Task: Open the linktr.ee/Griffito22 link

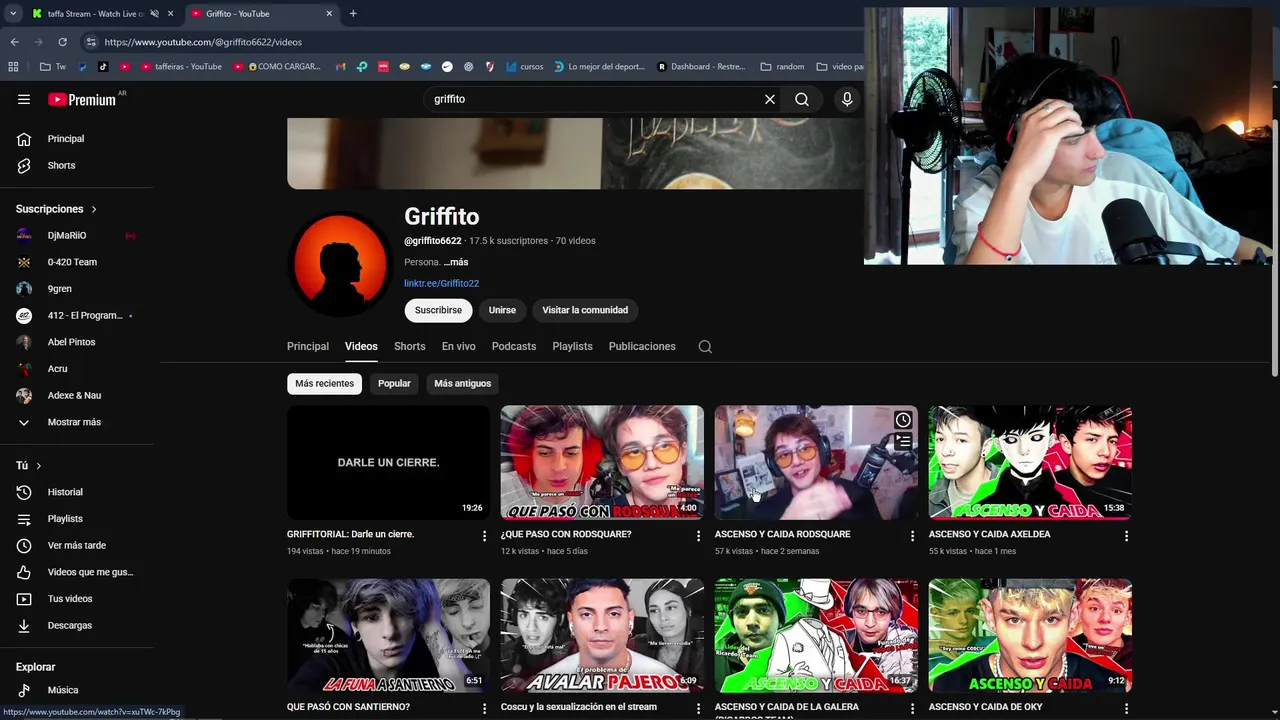Action: click(x=441, y=284)
